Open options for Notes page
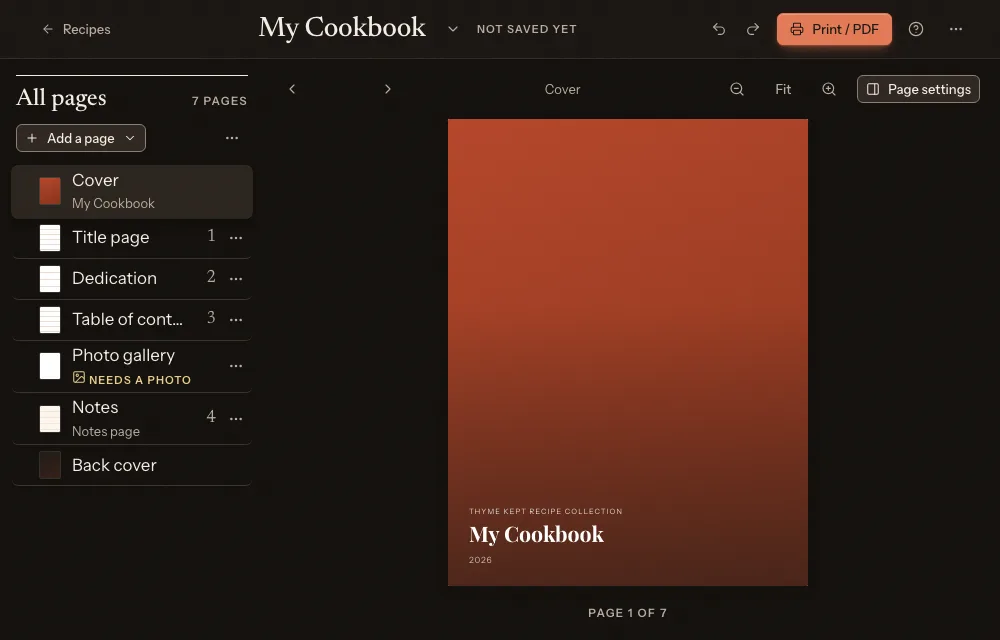The width and height of the screenshot is (1000, 640). [236, 419]
